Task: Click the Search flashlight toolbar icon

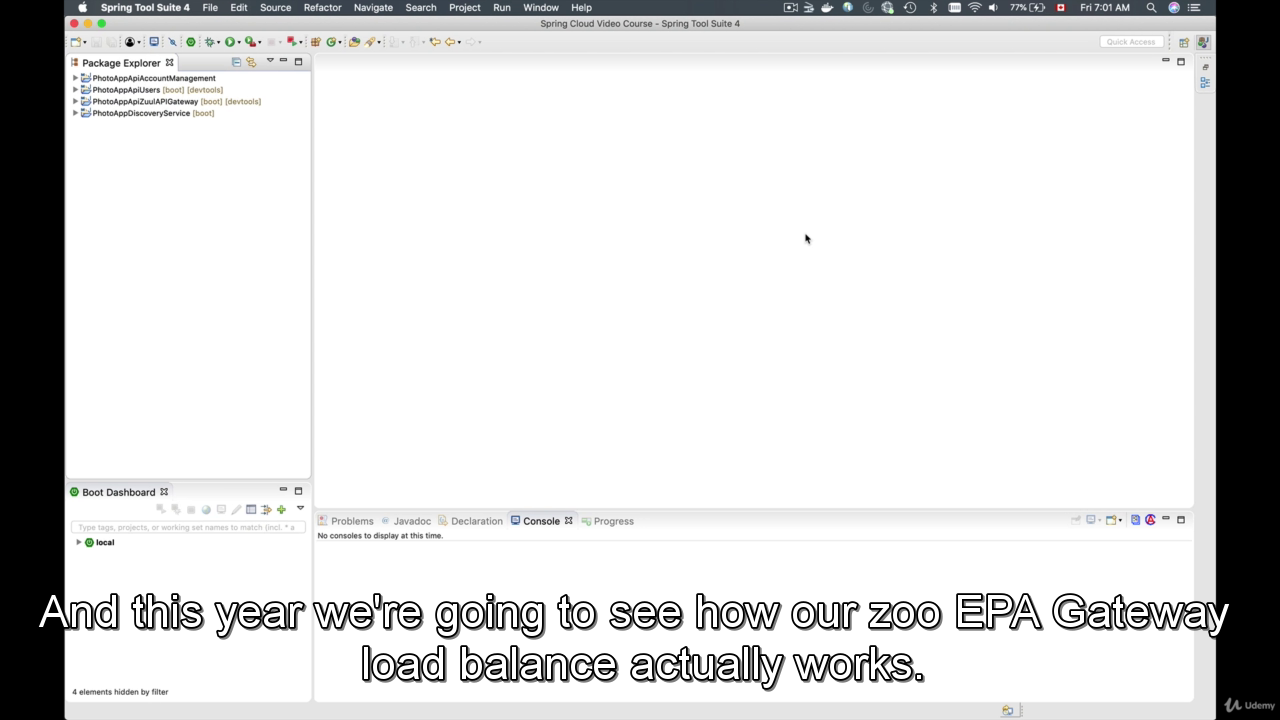Action: point(370,42)
